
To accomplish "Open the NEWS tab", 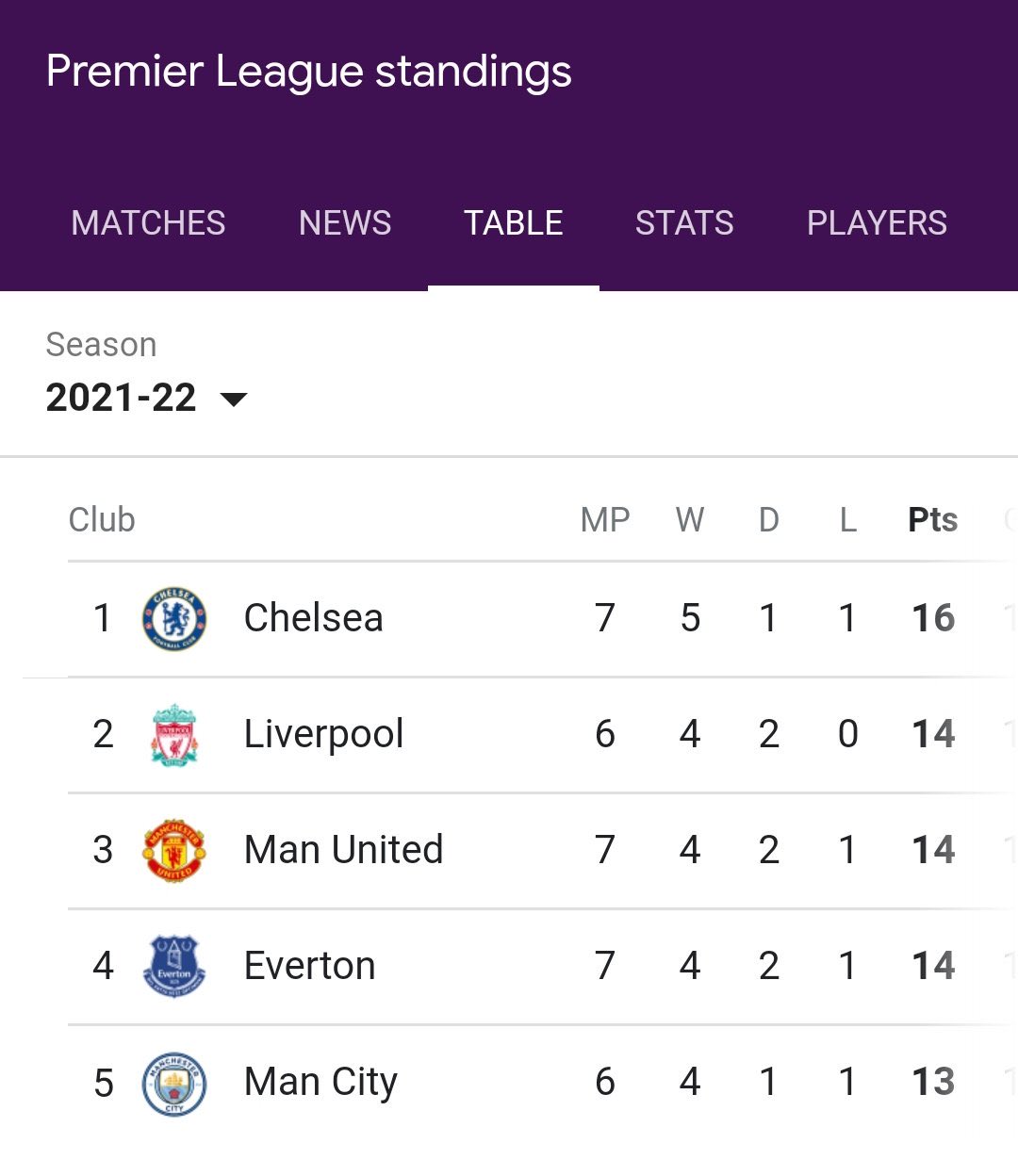I will coord(345,223).
